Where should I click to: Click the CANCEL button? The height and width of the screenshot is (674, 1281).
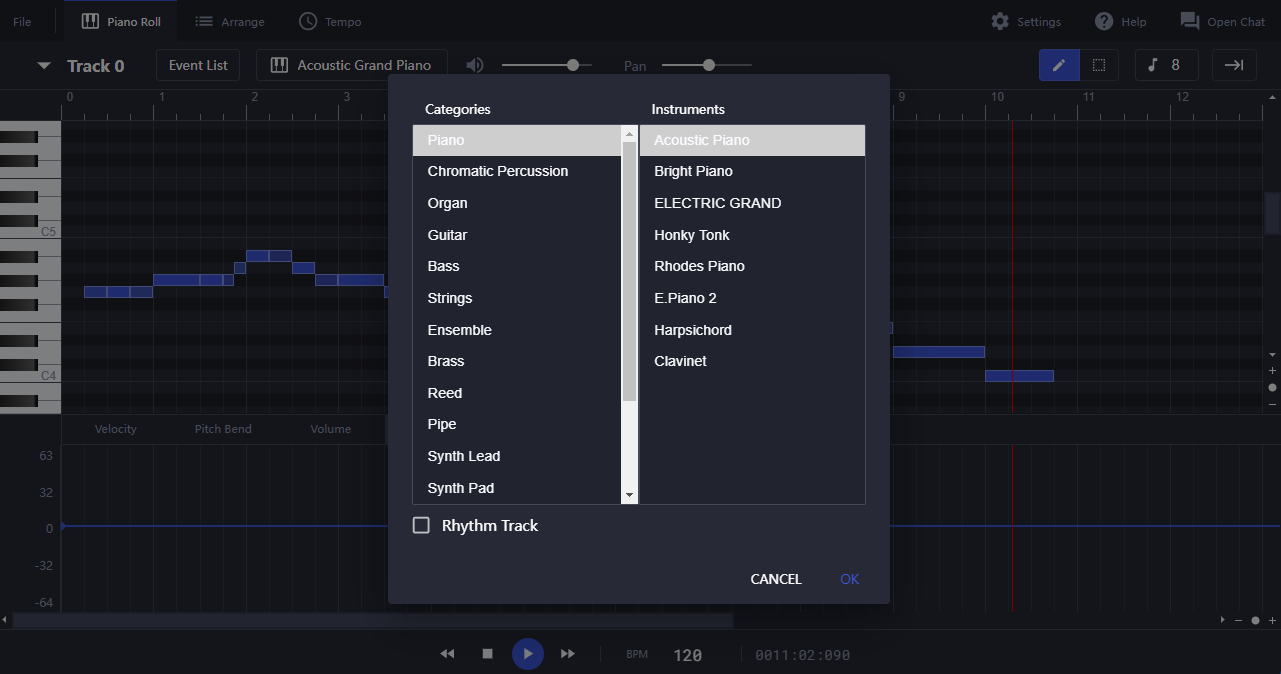(776, 579)
